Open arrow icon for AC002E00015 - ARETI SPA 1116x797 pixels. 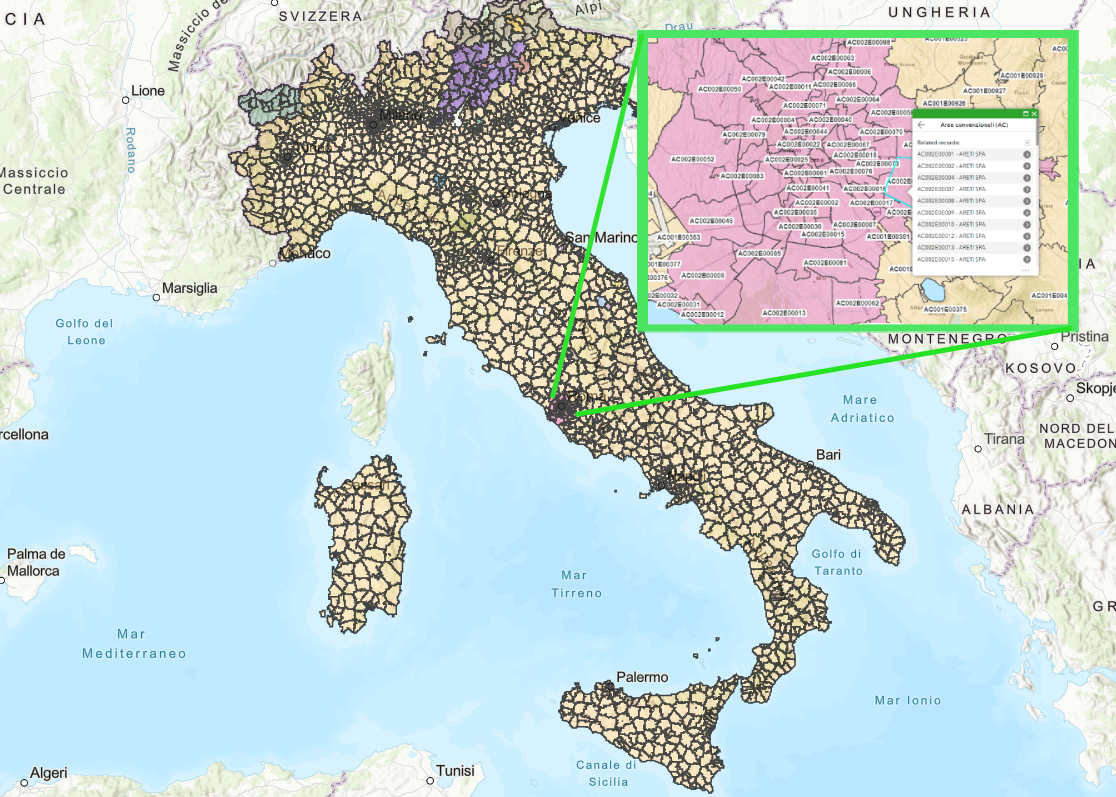tap(1027, 260)
